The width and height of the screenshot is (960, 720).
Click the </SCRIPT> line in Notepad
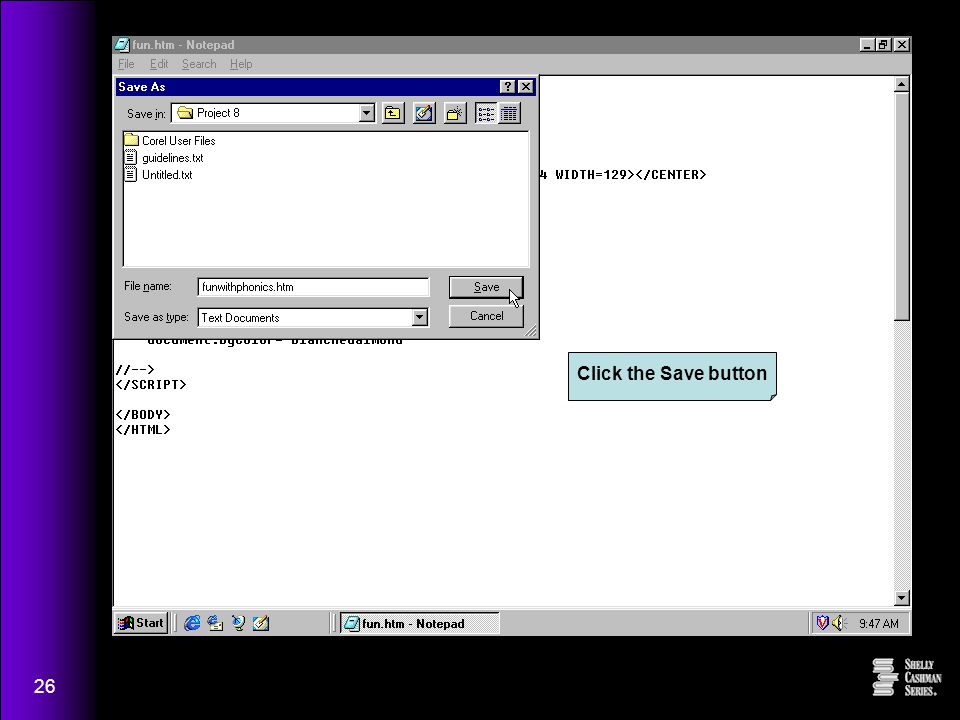151,384
